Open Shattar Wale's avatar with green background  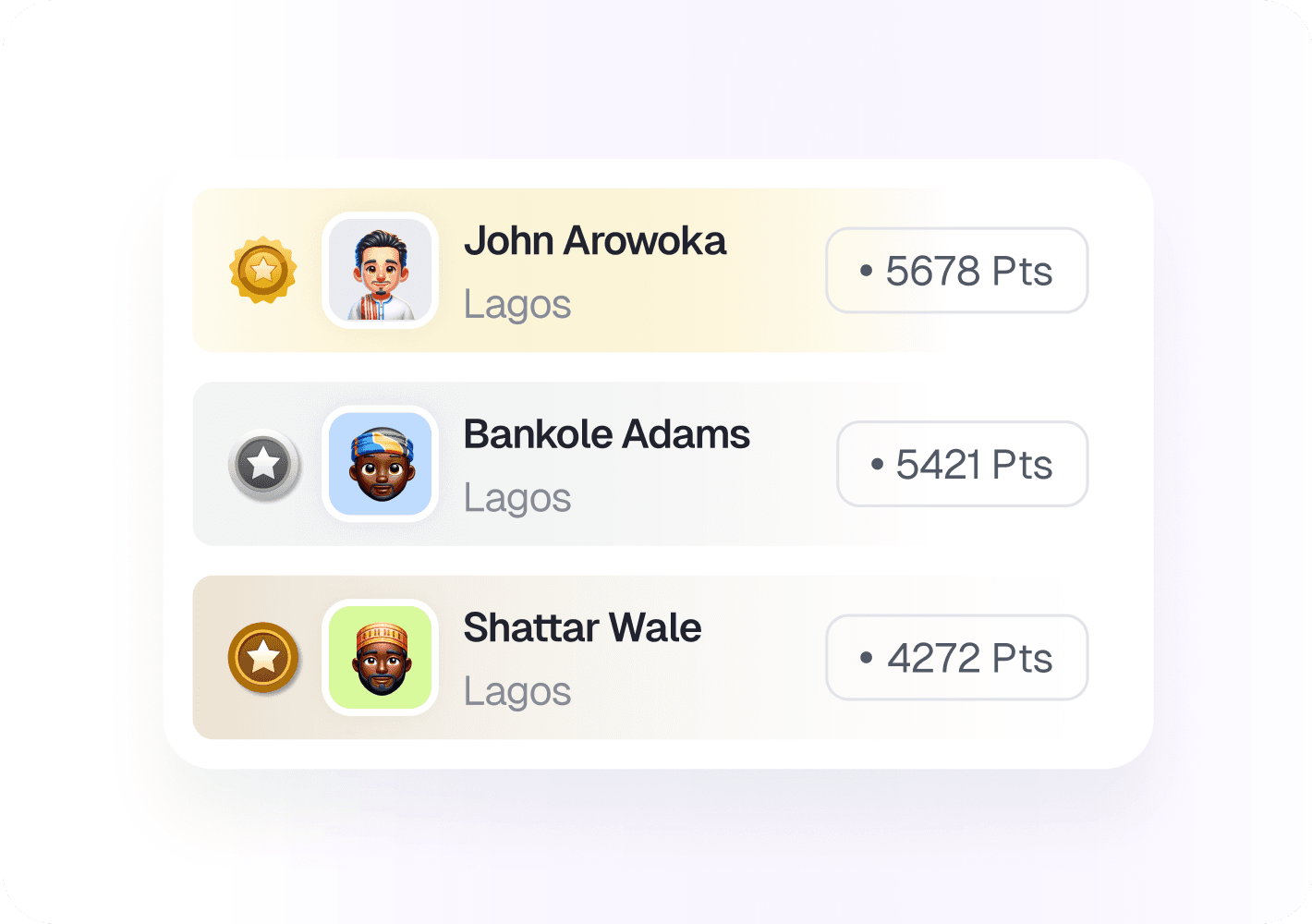point(380,658)
